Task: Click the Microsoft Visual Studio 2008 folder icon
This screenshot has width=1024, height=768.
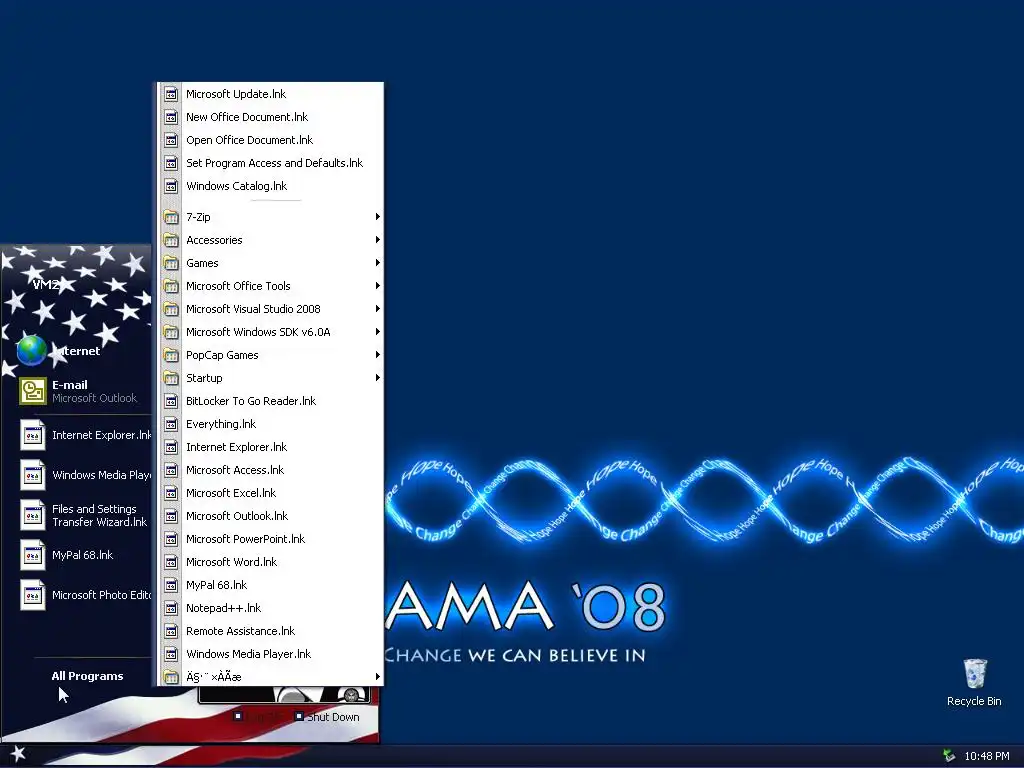Action: coord(171,309)
